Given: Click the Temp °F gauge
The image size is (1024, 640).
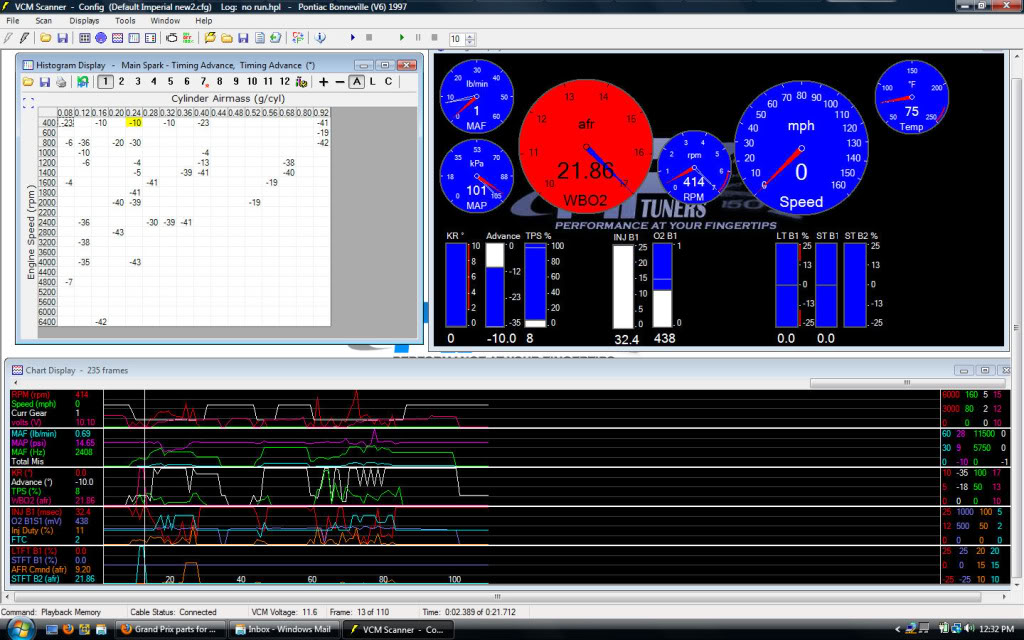Looking at the screenshot, I should (912, 97).
